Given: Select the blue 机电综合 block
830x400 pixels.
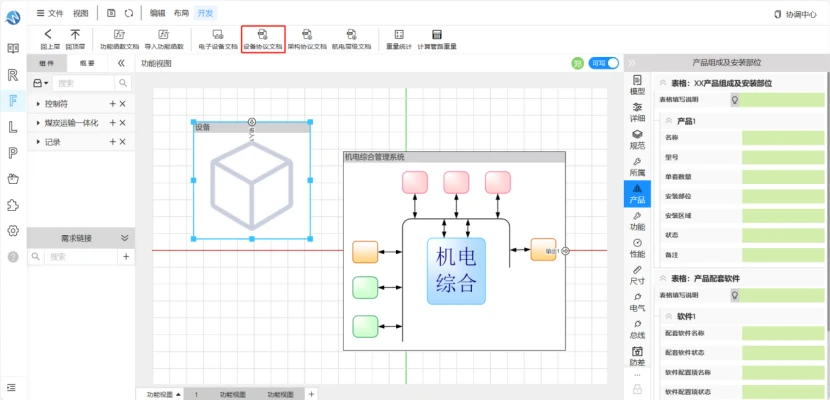Looking at the screenshot, I should coord(456,271).
